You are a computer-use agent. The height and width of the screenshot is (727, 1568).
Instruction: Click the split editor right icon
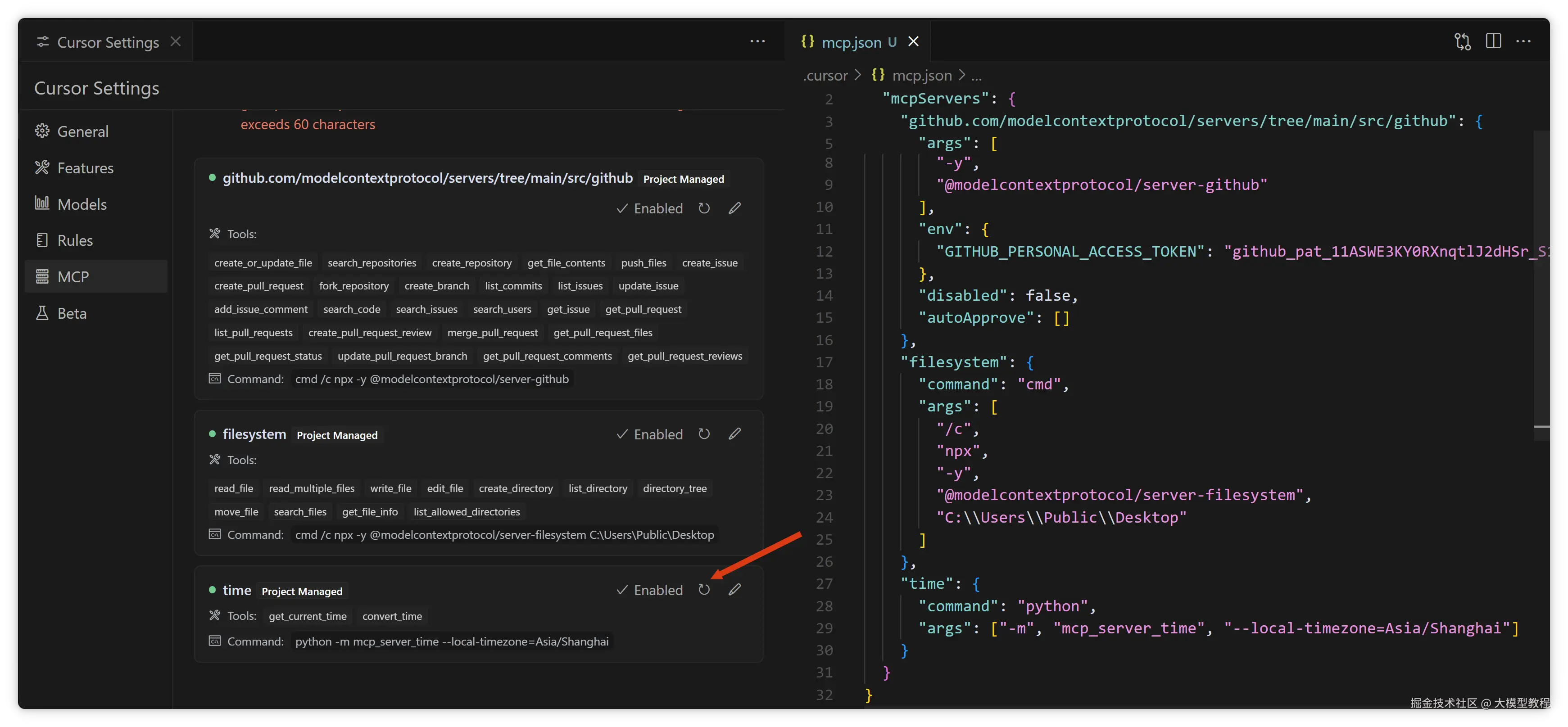pos(1493,41)
